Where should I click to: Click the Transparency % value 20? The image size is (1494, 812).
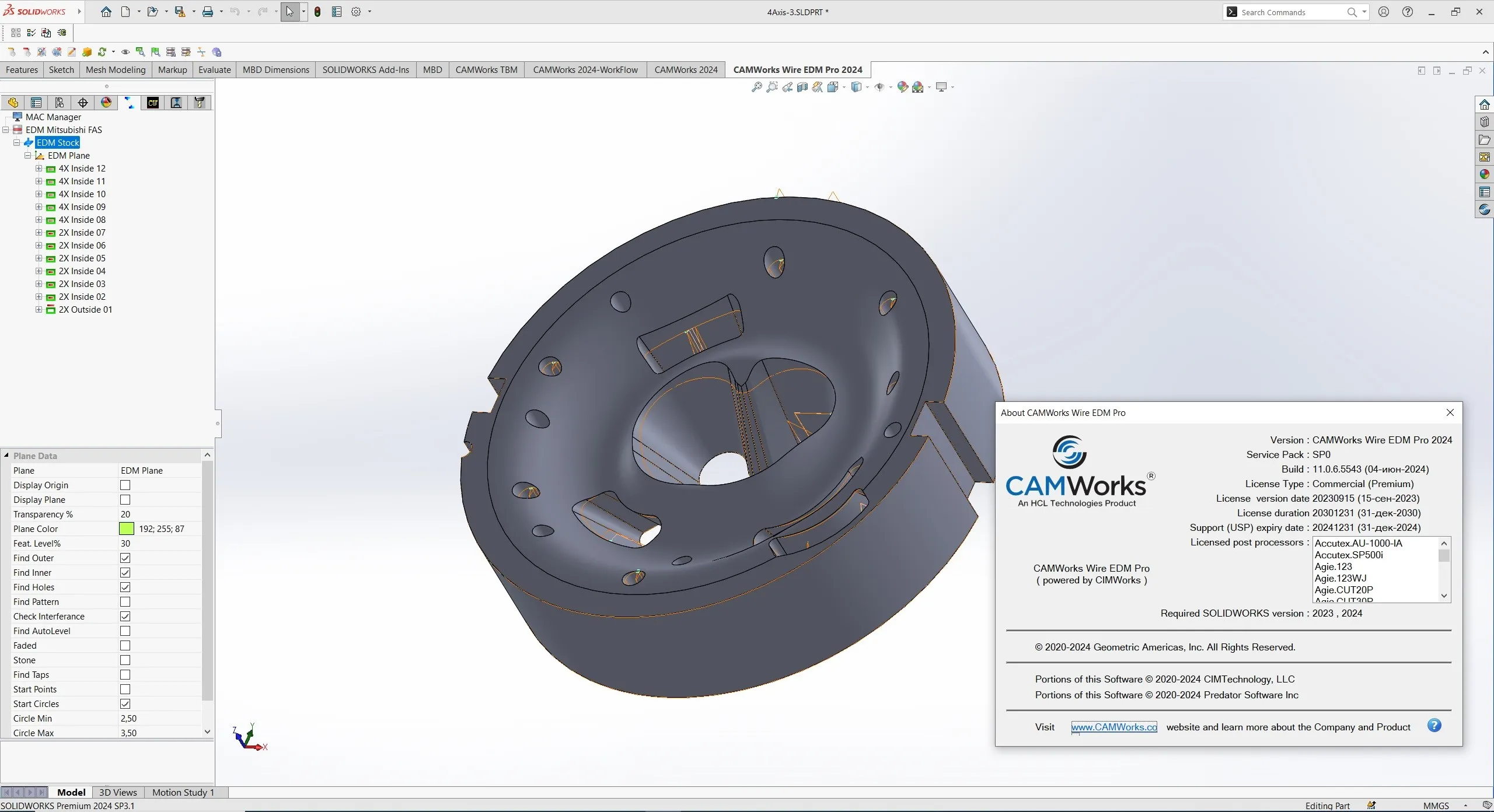[125, 514]
